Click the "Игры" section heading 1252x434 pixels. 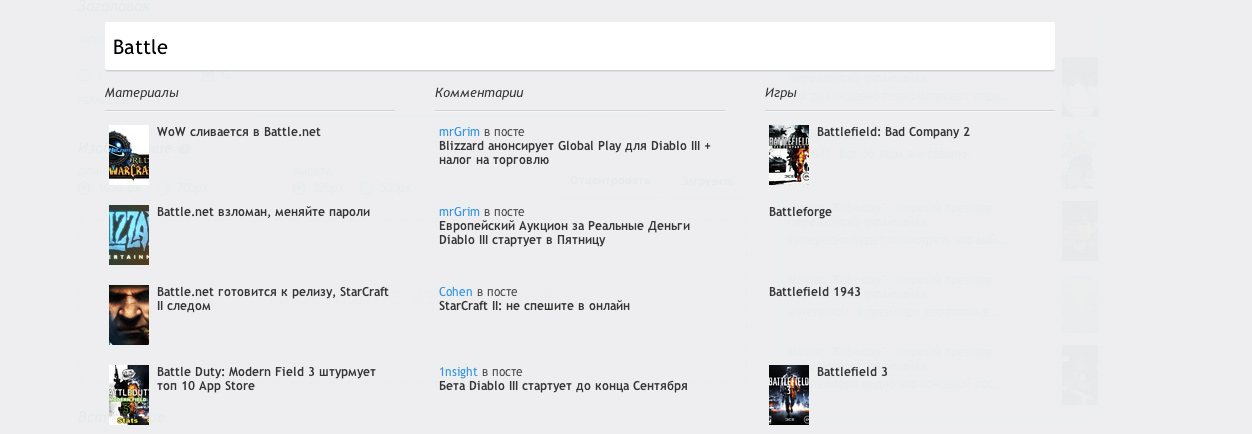coord(781,93)
